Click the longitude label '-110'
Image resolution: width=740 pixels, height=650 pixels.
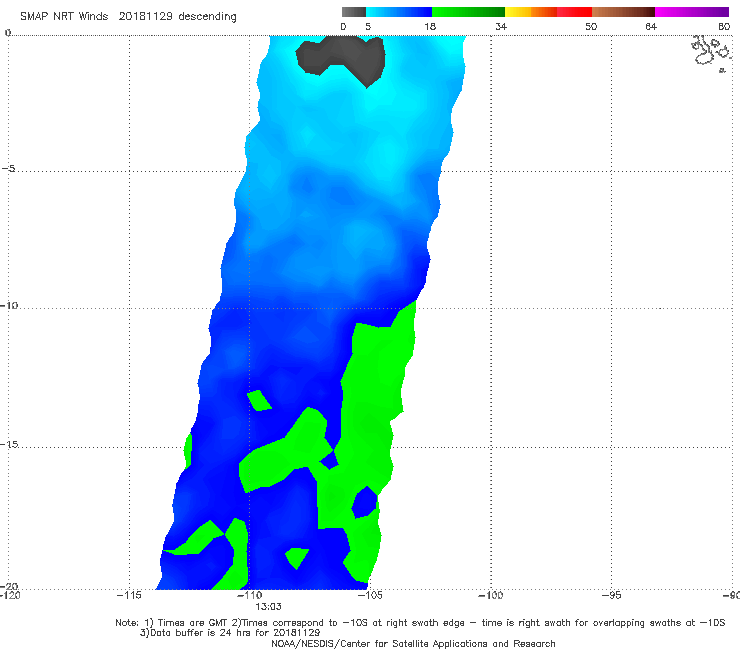coord(249,595)
